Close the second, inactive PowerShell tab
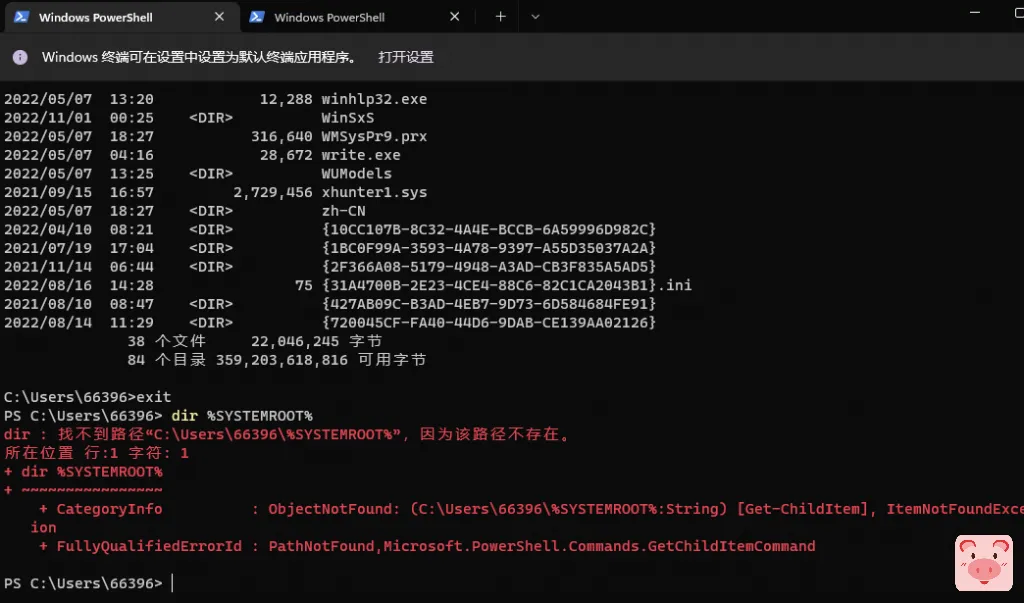 pos(455,17)
